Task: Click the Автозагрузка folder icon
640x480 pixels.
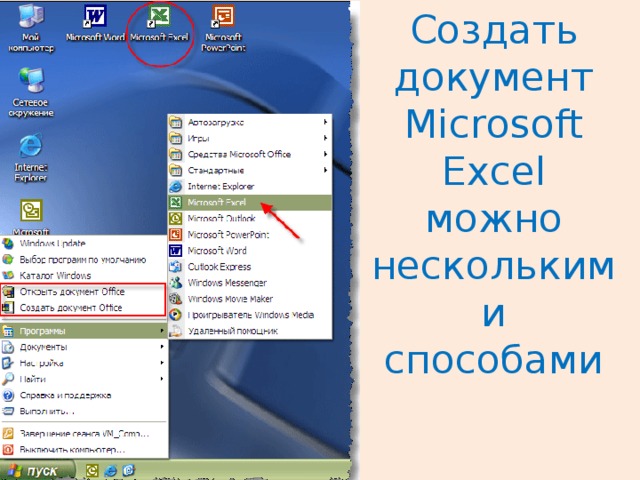Action: pyautogui.click(x=176, y=122)
